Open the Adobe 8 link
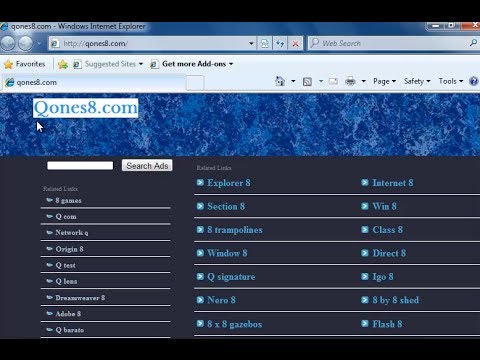 pyautogui.click(x=68, y=314)
